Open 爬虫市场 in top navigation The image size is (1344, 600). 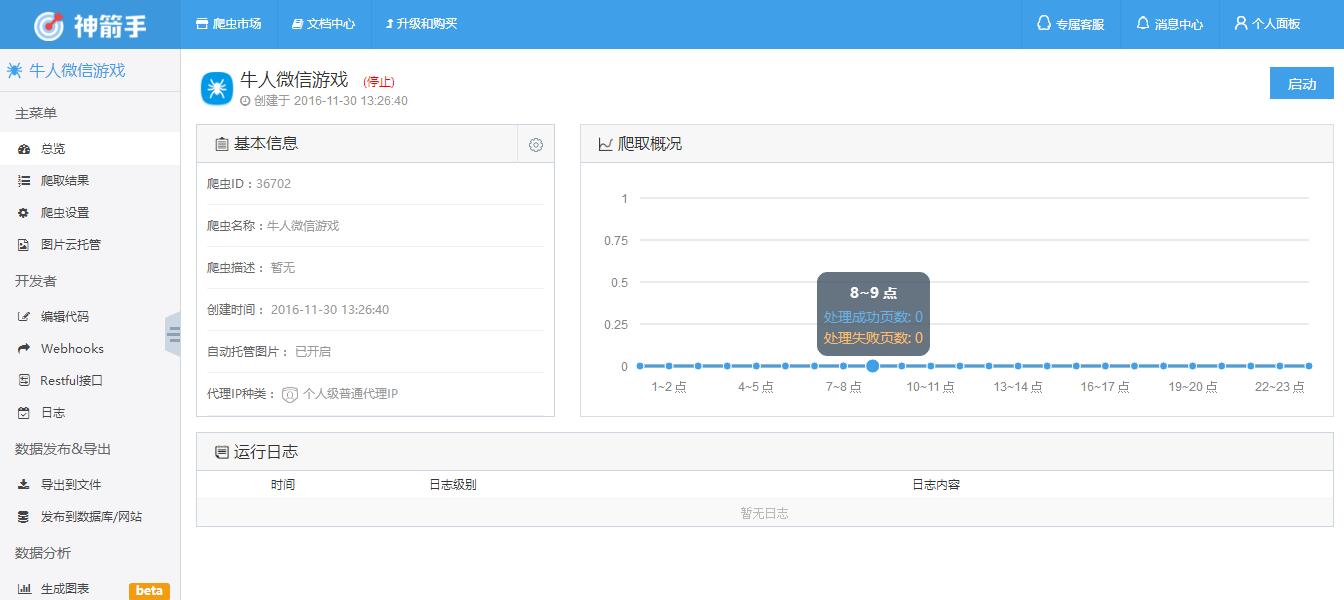228,24
